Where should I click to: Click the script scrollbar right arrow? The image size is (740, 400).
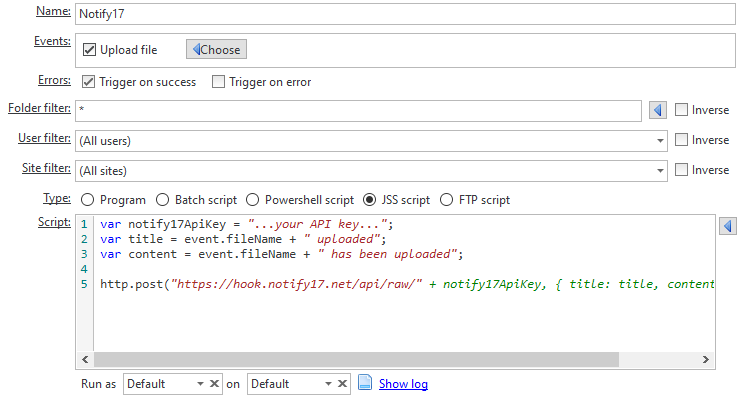tap(706, 359)
